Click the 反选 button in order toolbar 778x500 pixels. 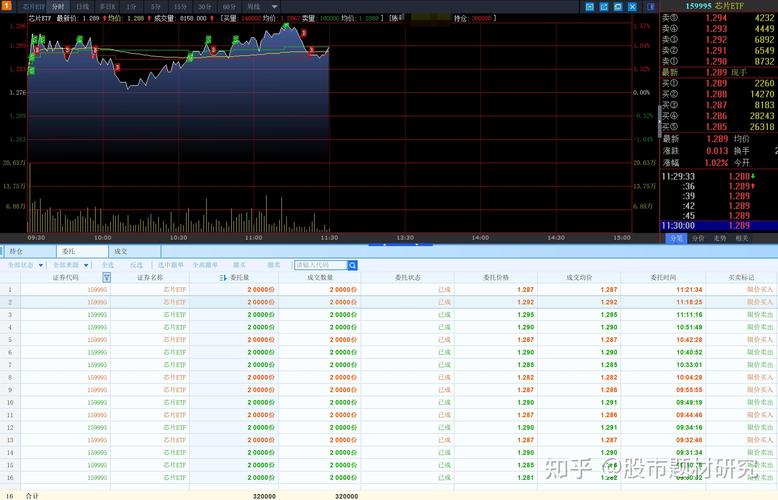pyautogui.click(x=136, y=265)
